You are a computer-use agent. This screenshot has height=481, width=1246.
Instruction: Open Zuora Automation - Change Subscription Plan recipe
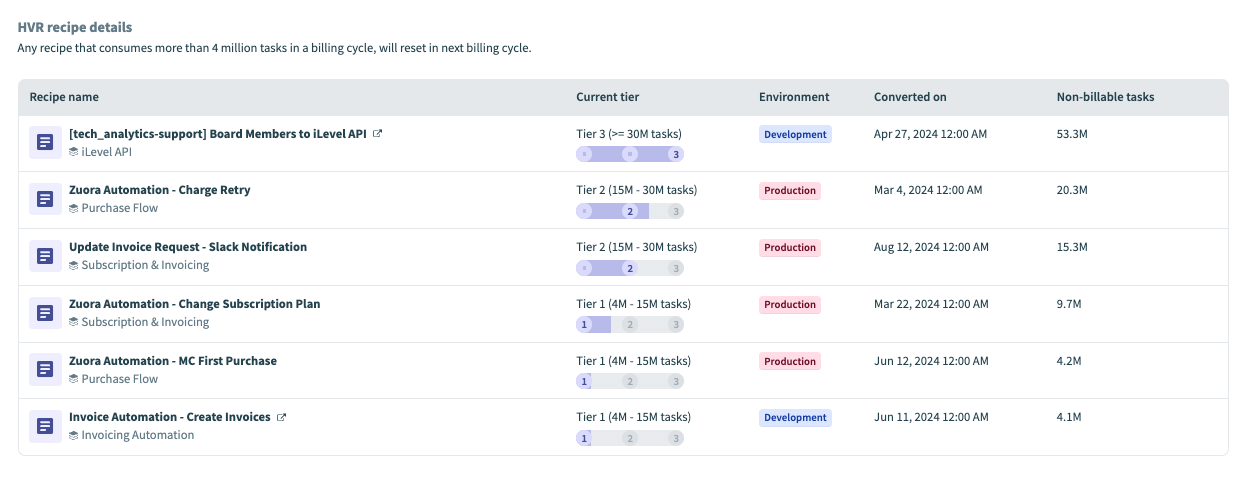[x=194, y=304]
